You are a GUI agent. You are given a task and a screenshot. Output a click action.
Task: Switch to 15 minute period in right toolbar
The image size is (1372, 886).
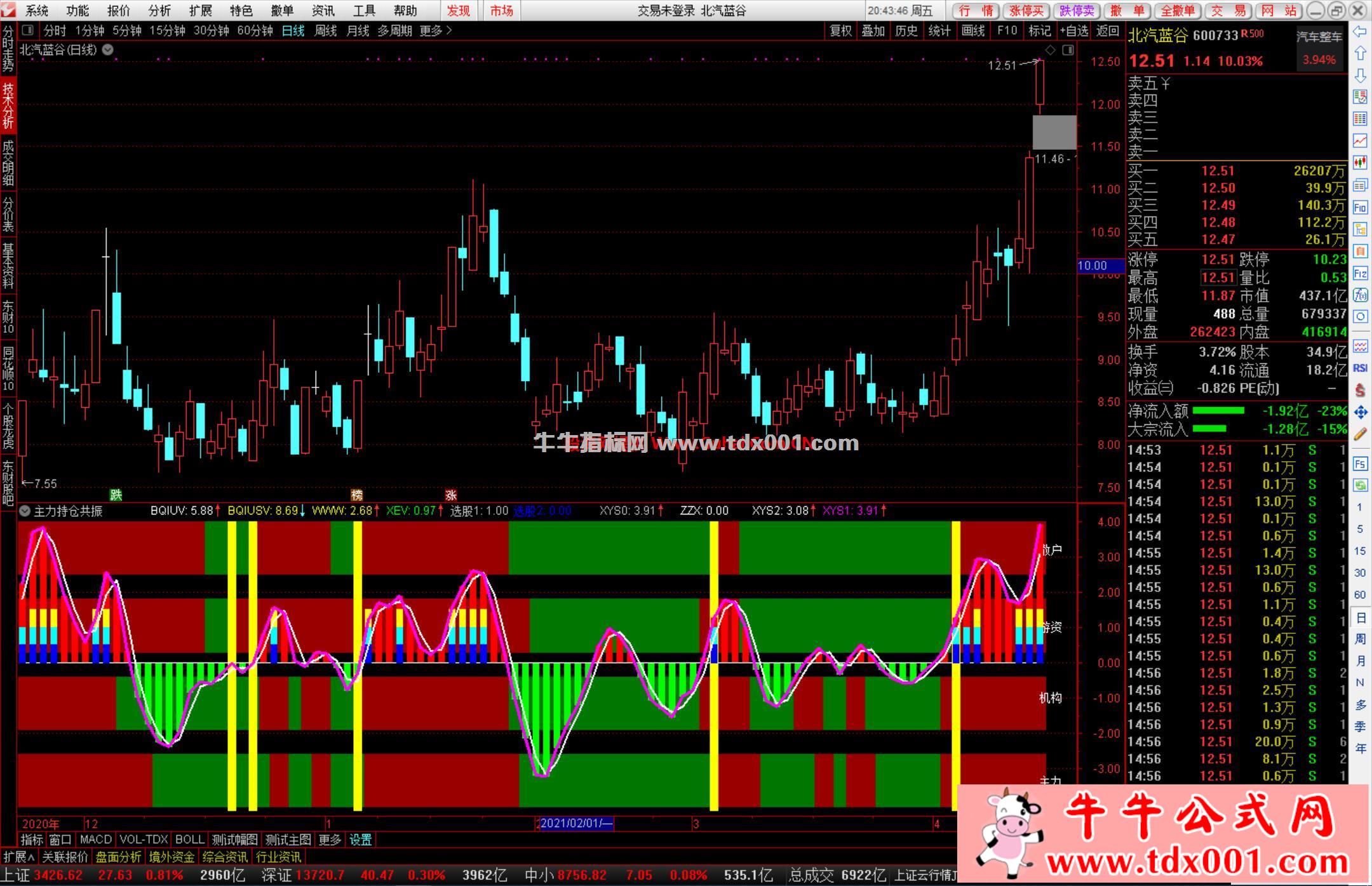click(x=1360, y=551)
